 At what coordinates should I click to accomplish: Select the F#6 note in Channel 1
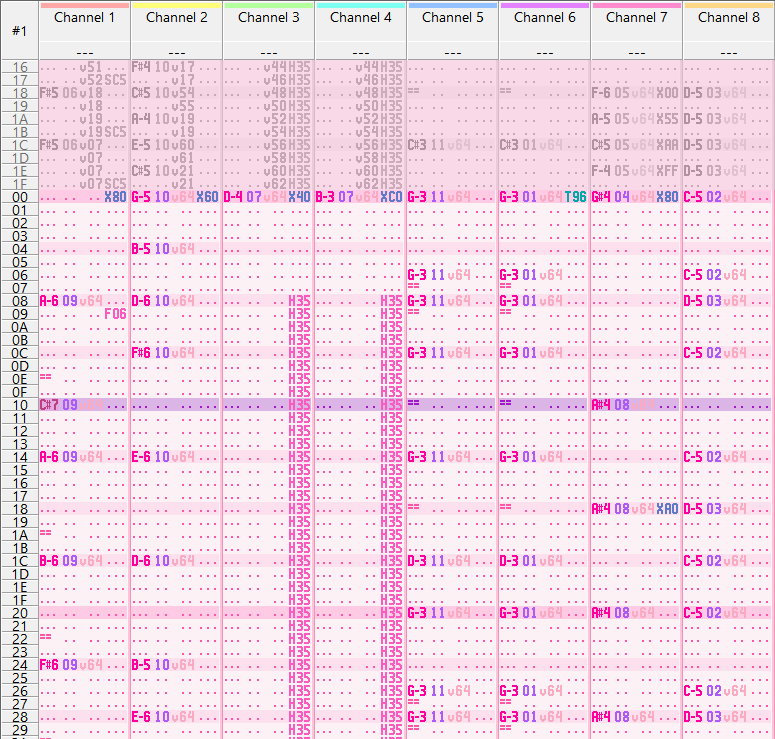tap(49, 665)
